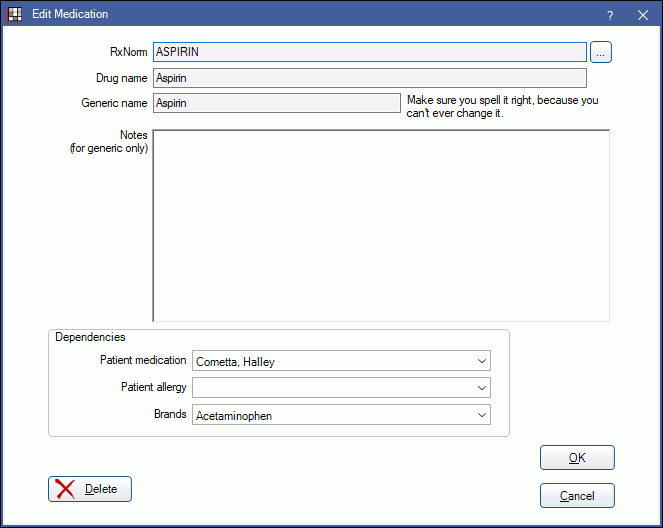Image resolution: width=663 pixels, height=528 pixels.
Task: Delete this medication with Delete button
Action: coord(90,489)
